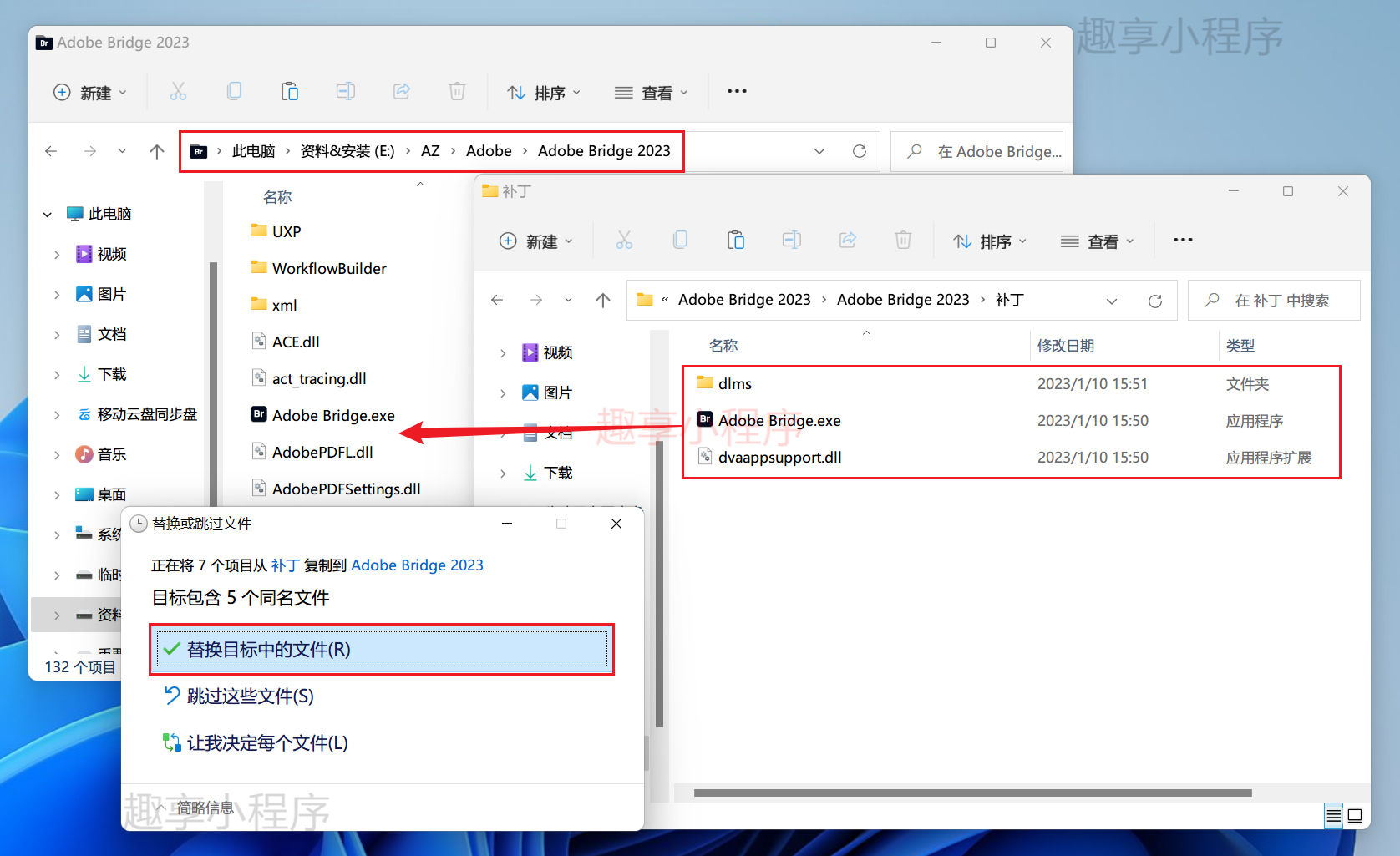This screenshot has height=856, width=1400.
Task: Go back in the 补丁 window
Action: 497,300
